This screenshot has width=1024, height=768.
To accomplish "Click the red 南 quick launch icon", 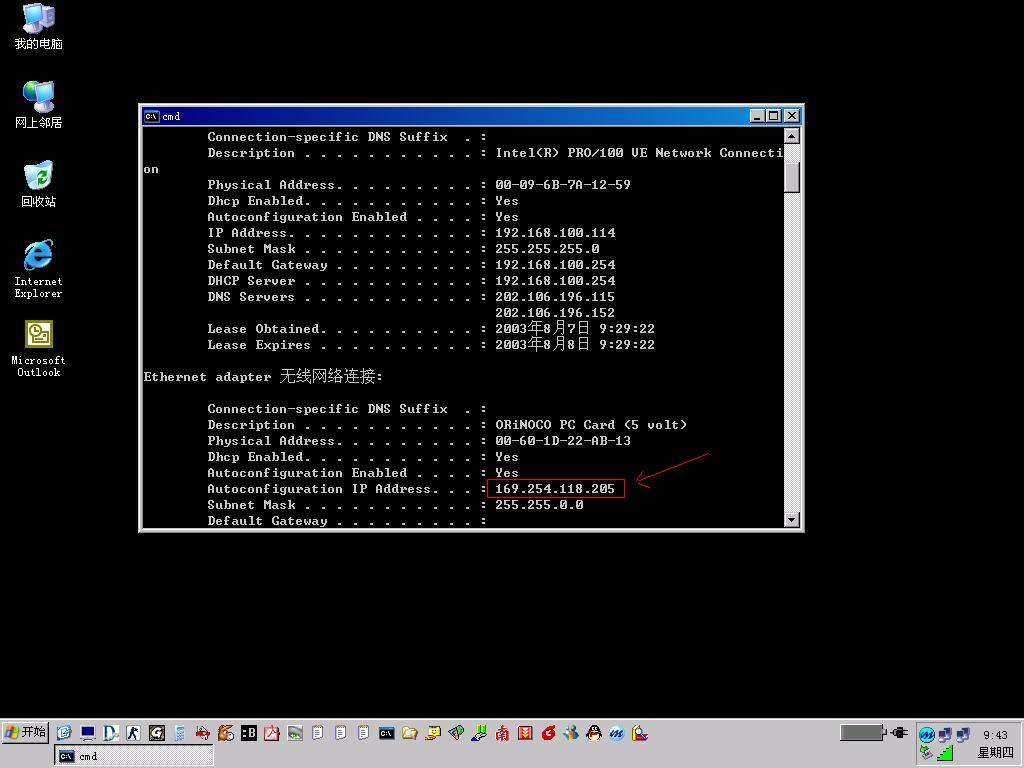I will pos(502,733).
